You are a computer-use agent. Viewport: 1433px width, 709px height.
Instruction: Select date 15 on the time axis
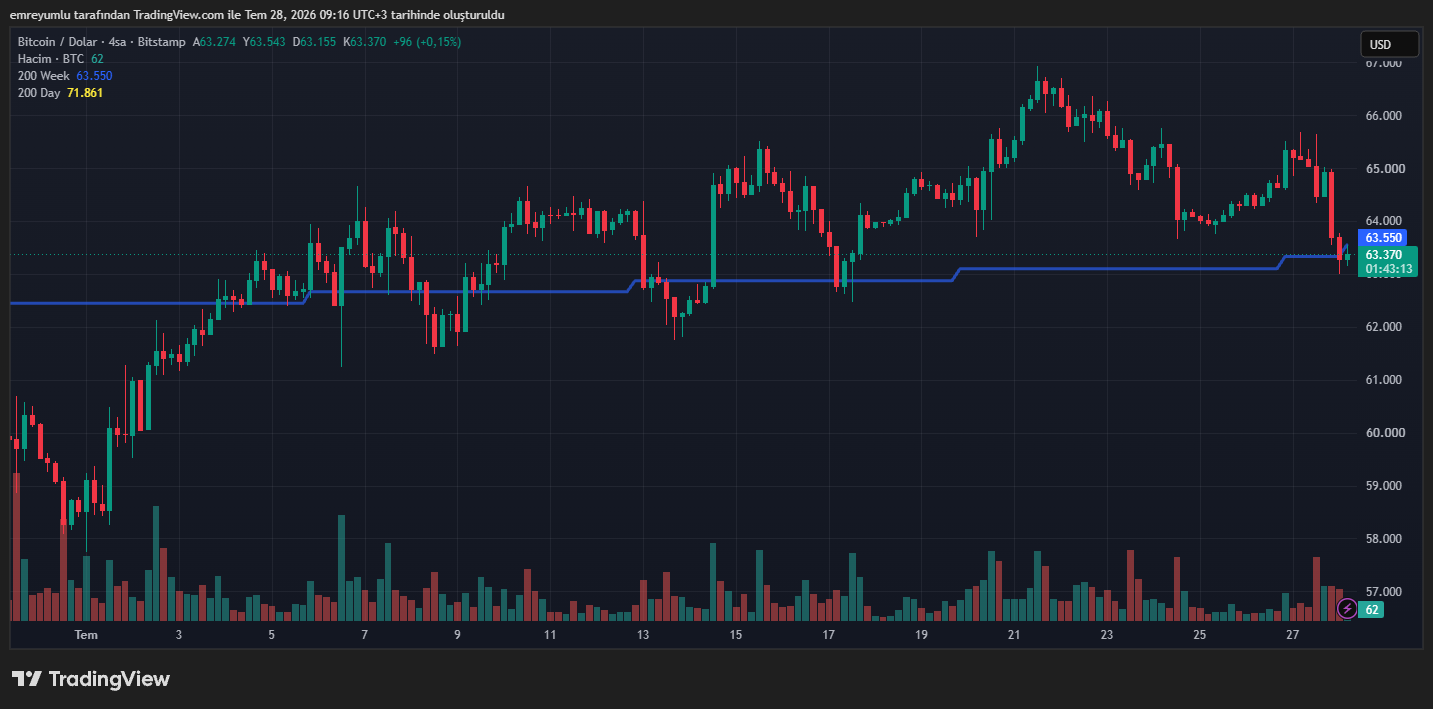pyautogui.click(x=736, y=635)
